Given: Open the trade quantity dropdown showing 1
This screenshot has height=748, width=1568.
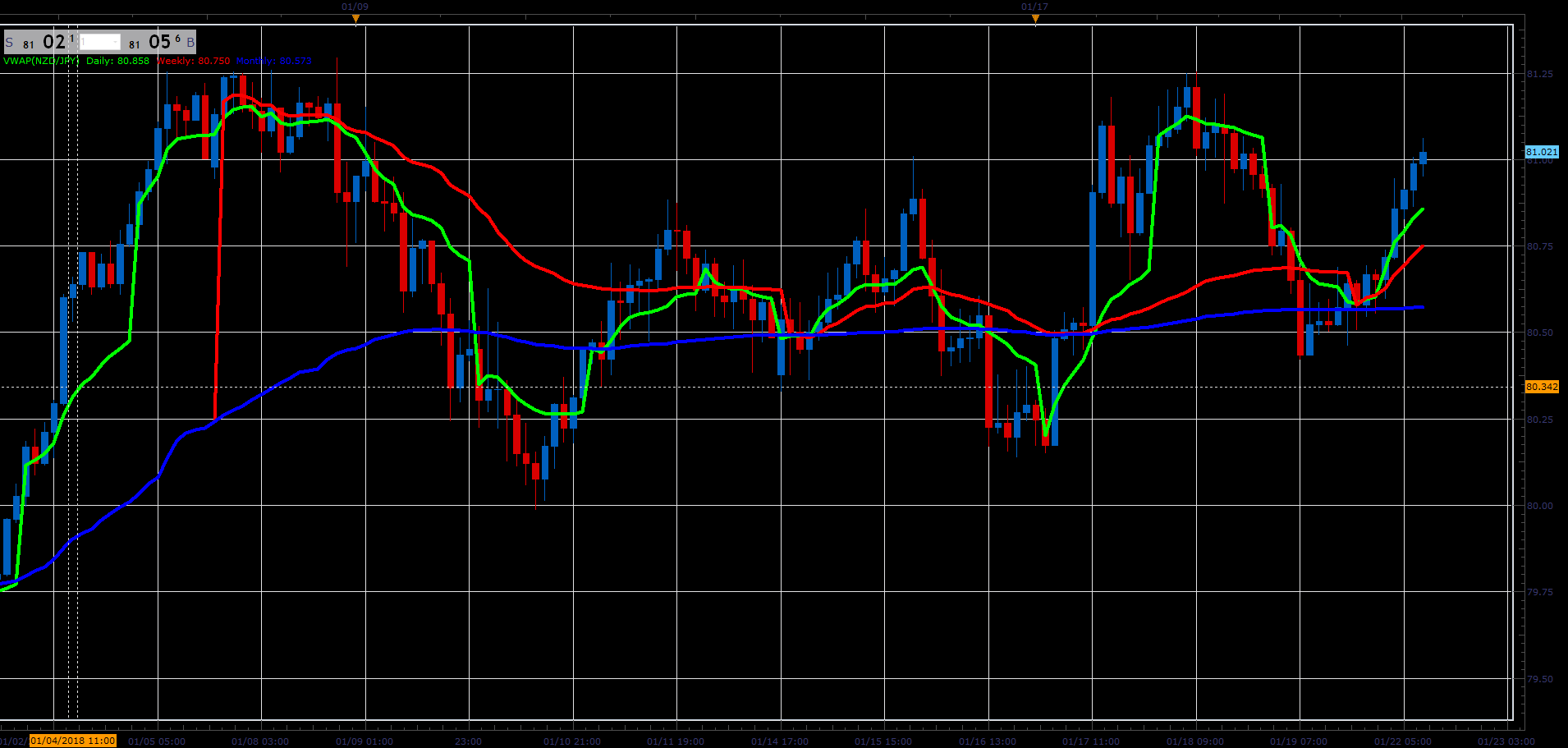Looking at the screenshot, I should point(100,42).
